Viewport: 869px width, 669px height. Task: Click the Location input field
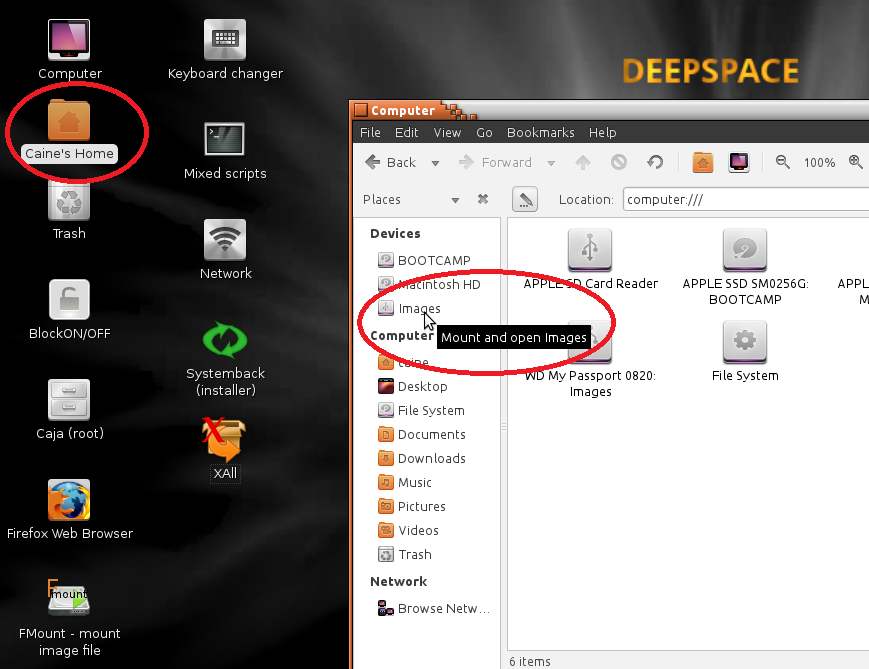(745, 200)
